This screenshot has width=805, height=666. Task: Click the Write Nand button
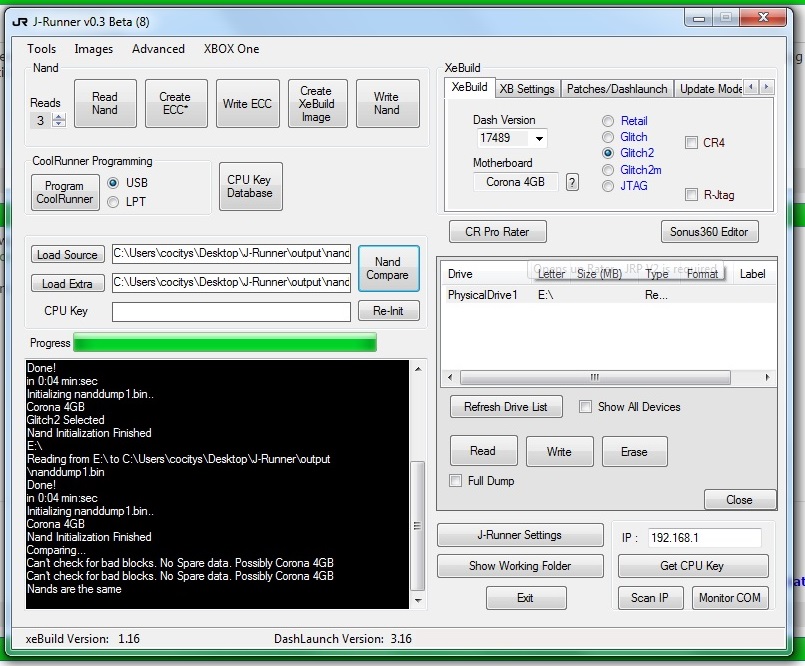(x=388, y=103)
